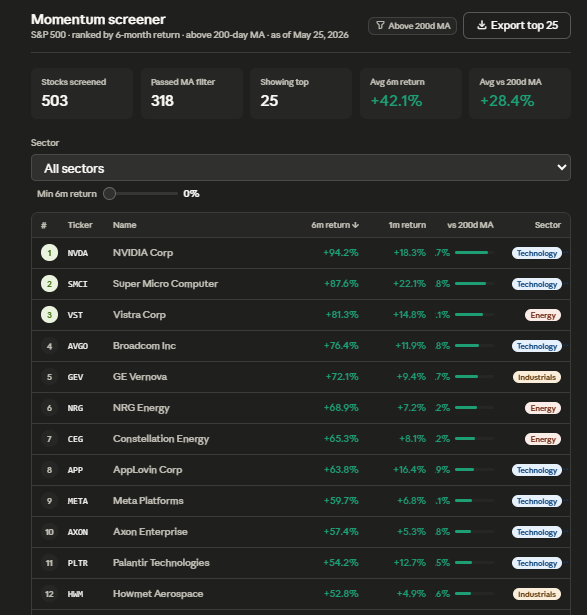
Task: Select the VST ticker cell
Action: pyautogui.click(x=75, y=315)
